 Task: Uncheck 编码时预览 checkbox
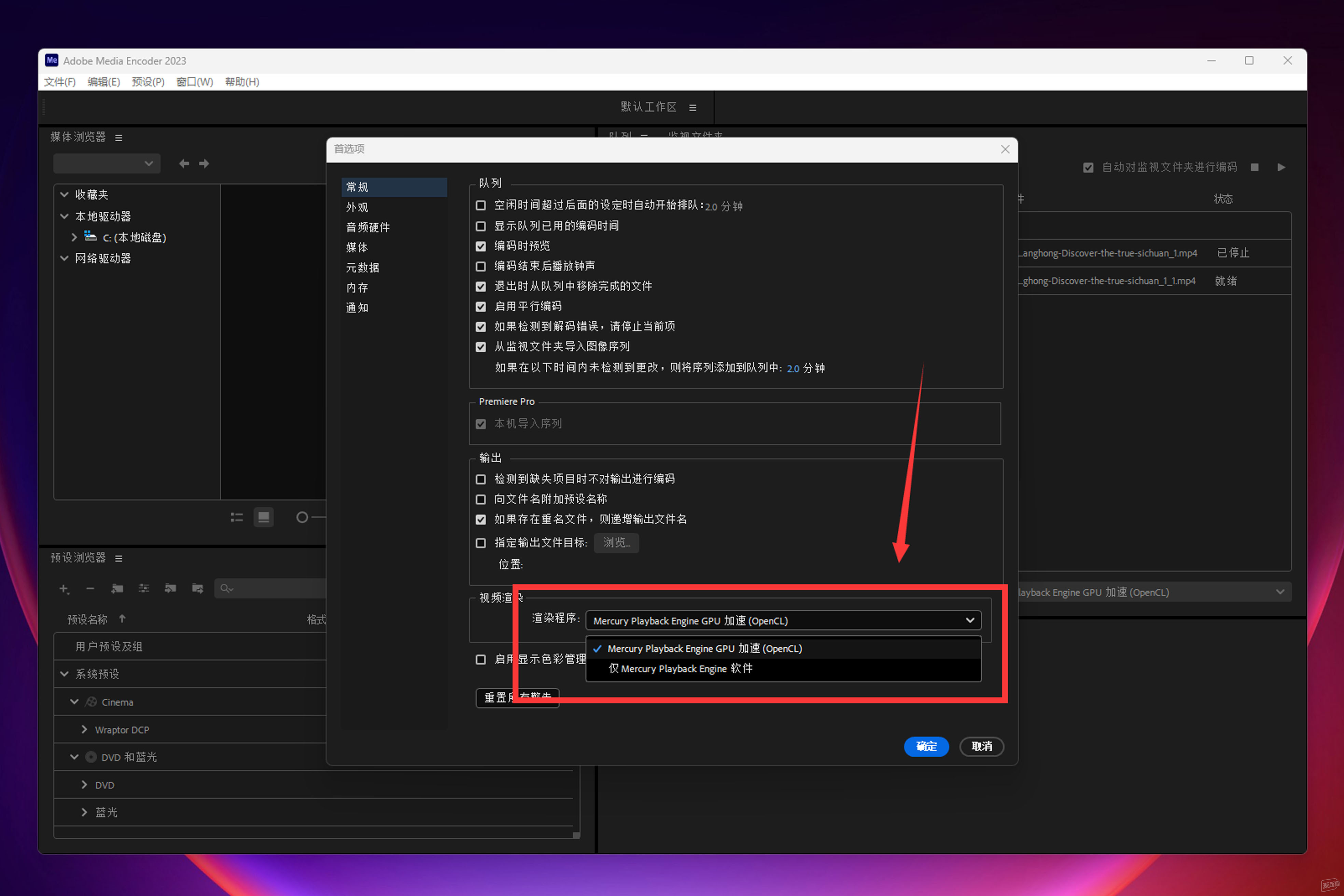pos(481,246)
